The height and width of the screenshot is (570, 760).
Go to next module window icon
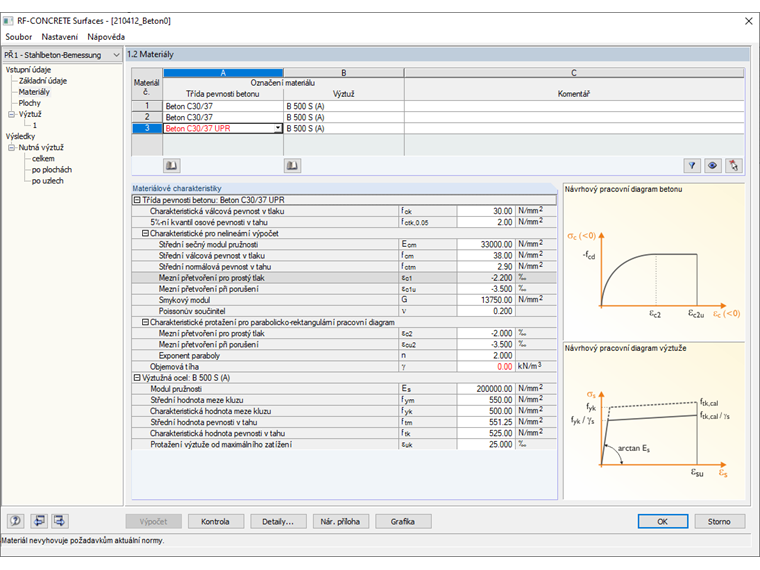[60, 521]
